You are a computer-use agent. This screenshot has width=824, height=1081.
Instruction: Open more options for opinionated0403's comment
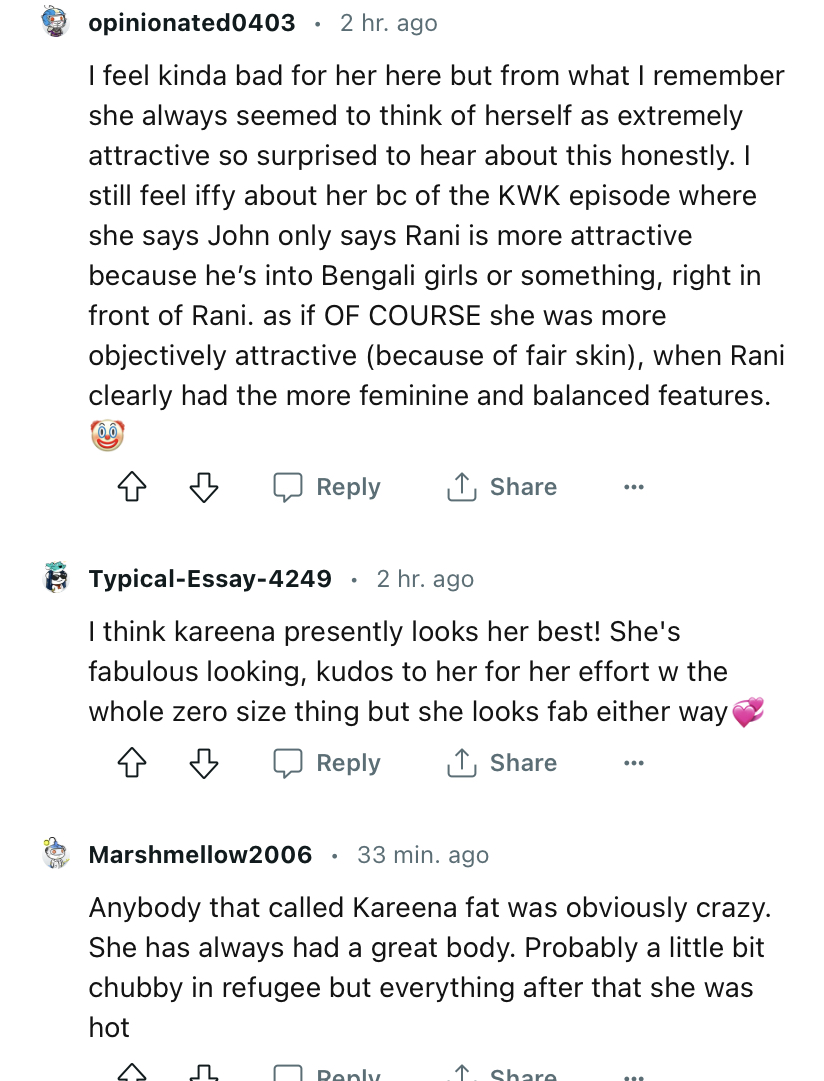pos(633,487)
